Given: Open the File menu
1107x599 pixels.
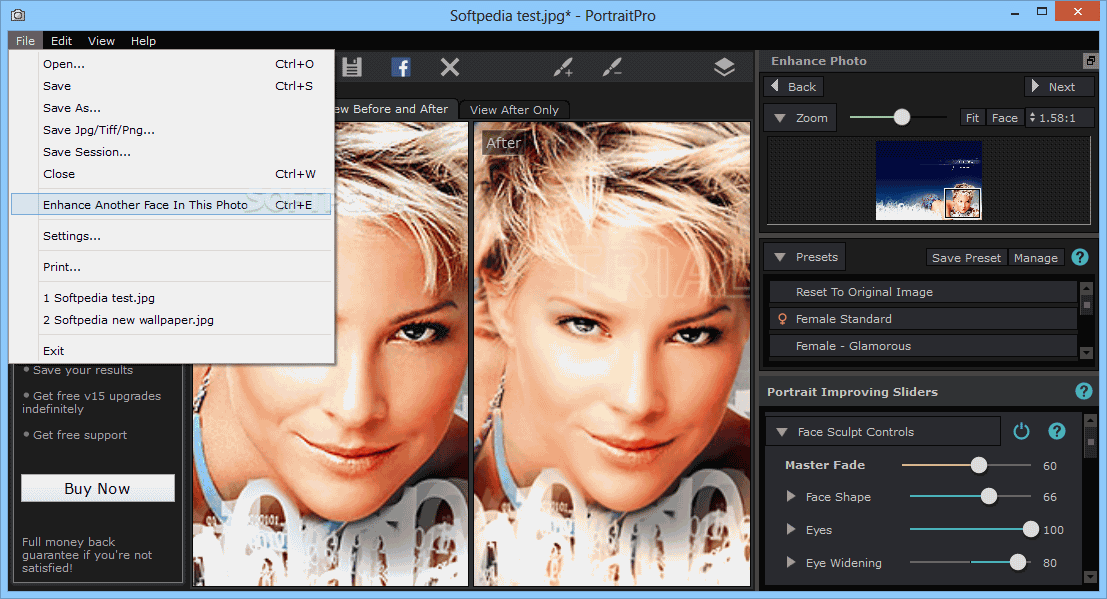Looking at the screenshot, I should click(x=25, y=41).
